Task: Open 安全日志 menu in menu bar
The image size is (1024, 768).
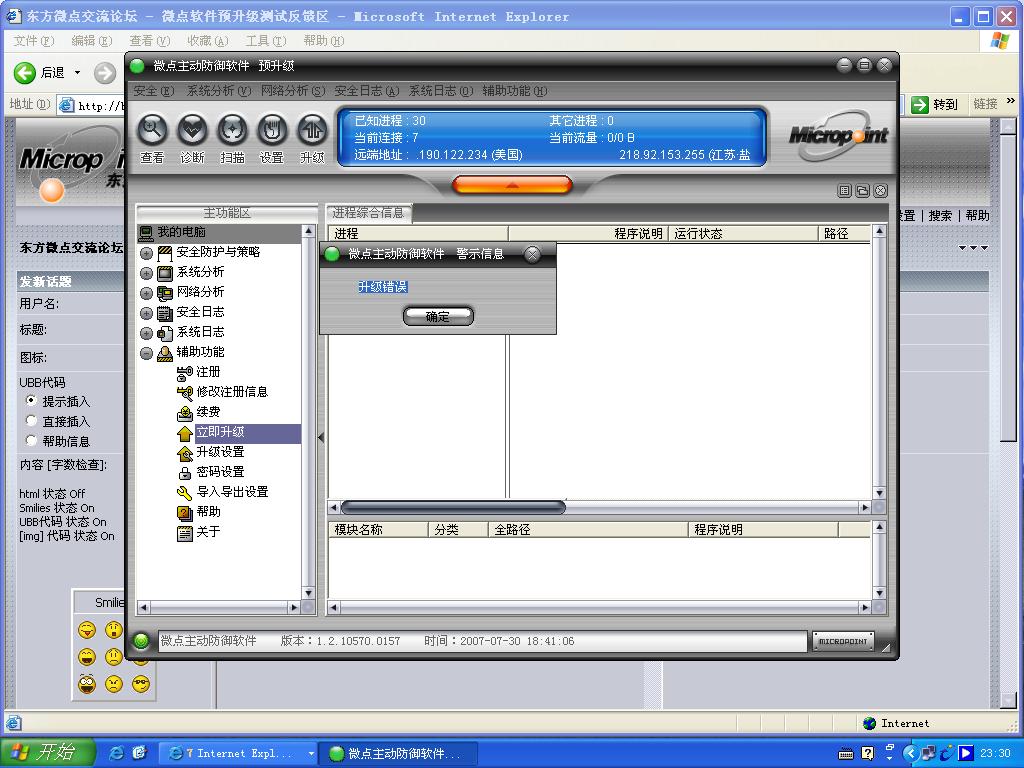Action: point(366,91)
